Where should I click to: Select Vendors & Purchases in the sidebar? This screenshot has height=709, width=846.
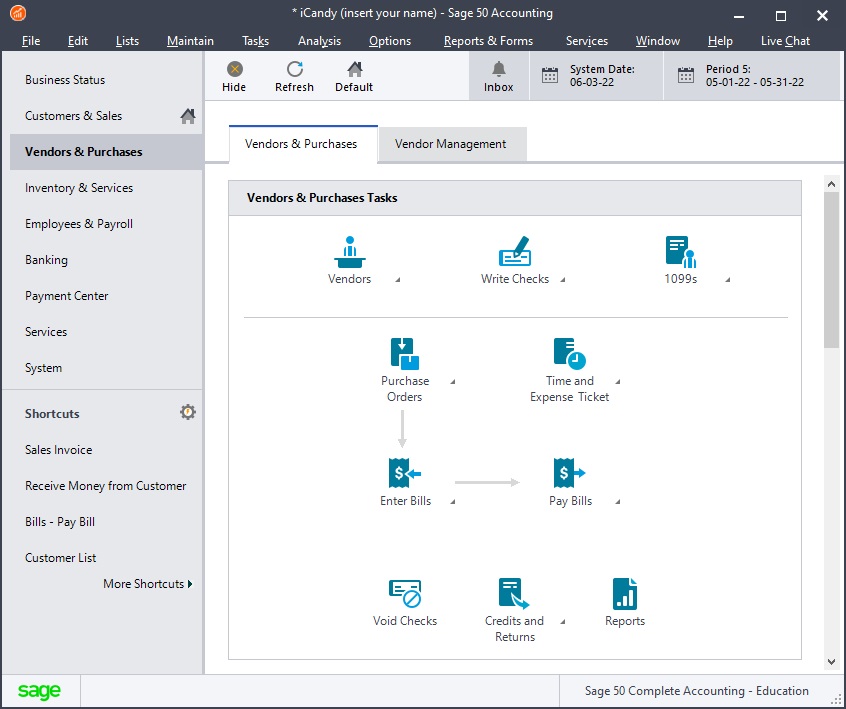106,152
